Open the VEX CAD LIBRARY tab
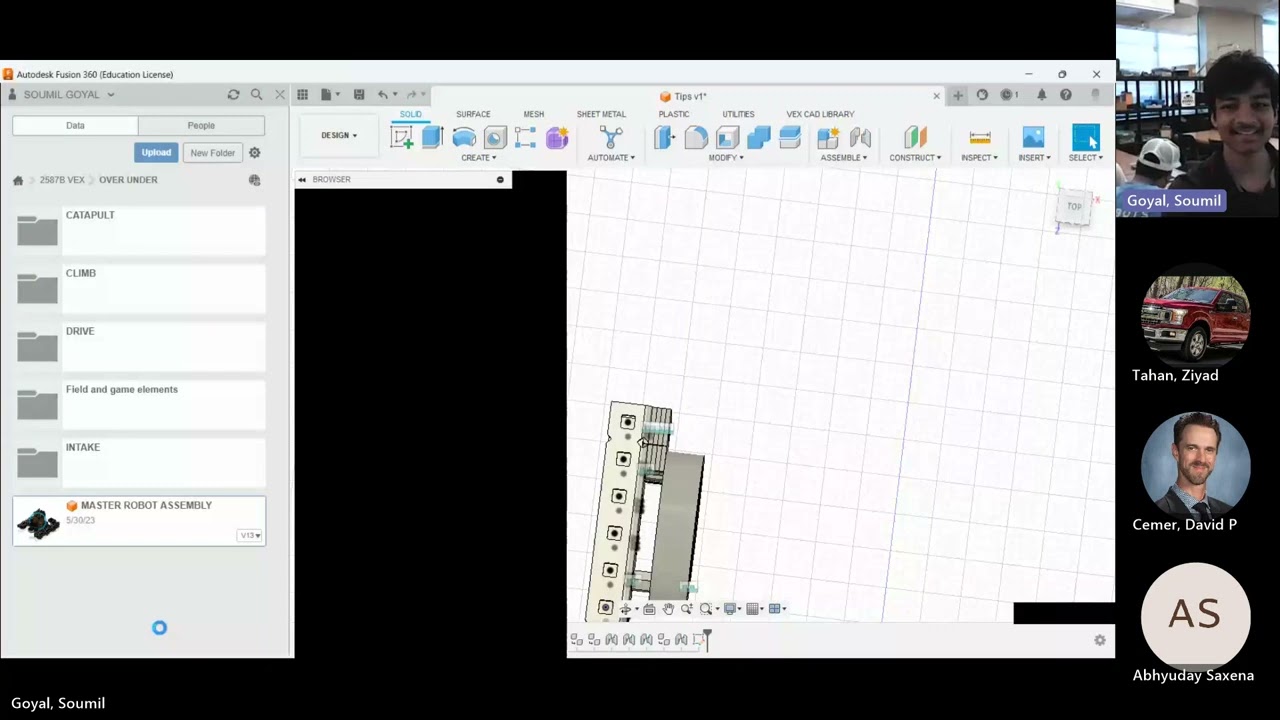Screen dimensions: 1280x720 pyautogui.click(x=820, y=114)
